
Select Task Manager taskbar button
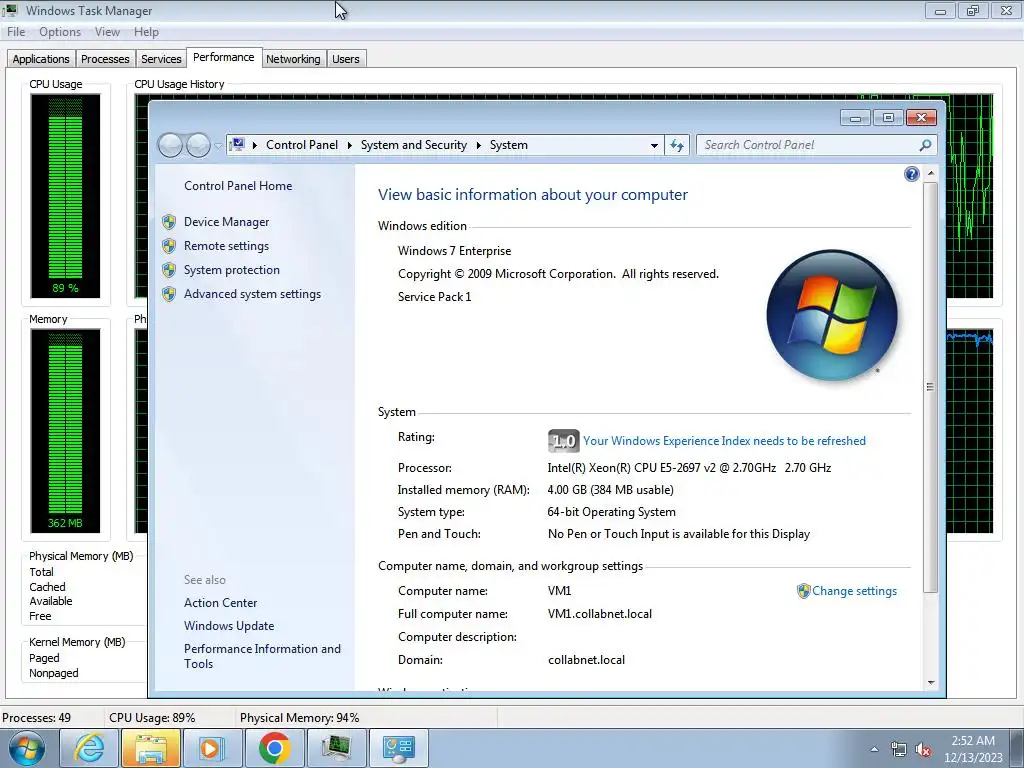pos(336,748)
